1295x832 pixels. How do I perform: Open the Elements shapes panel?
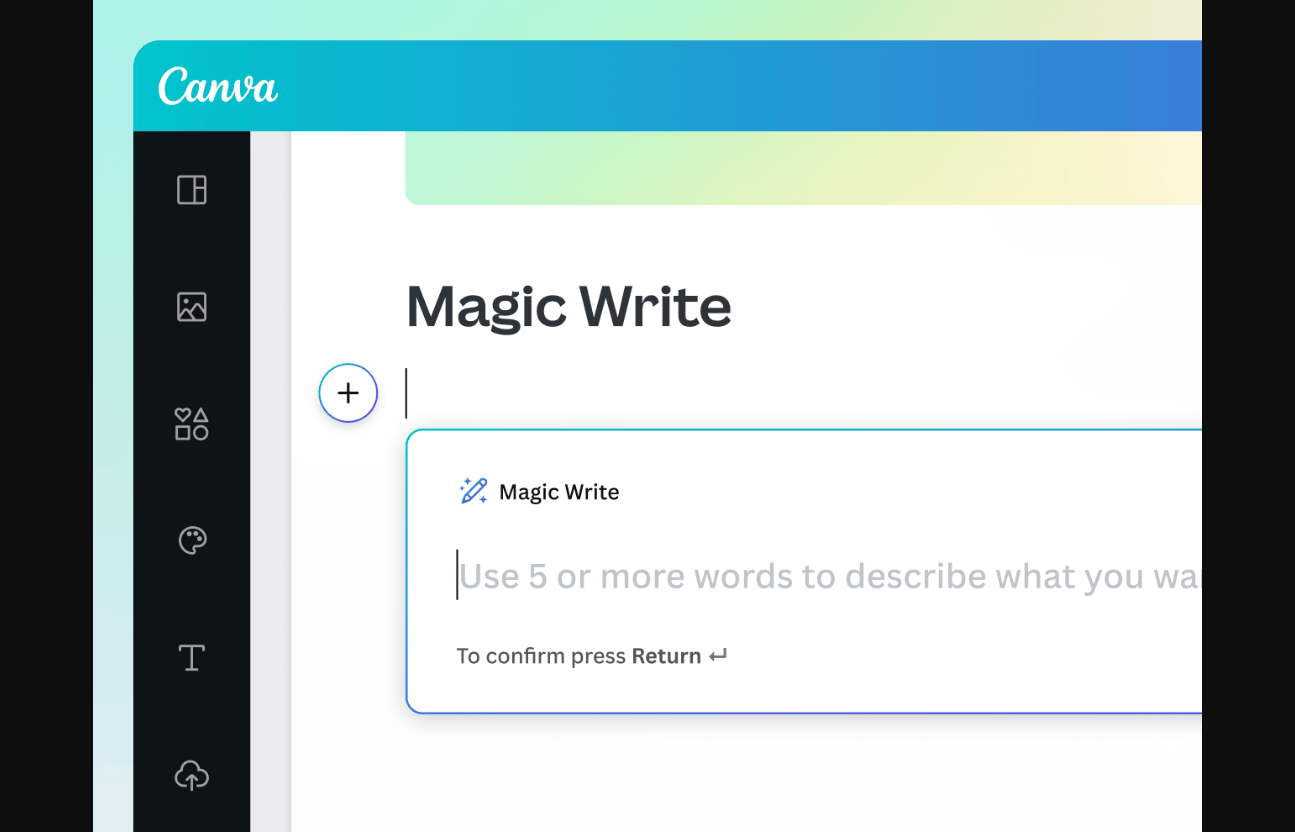point(192,424)
